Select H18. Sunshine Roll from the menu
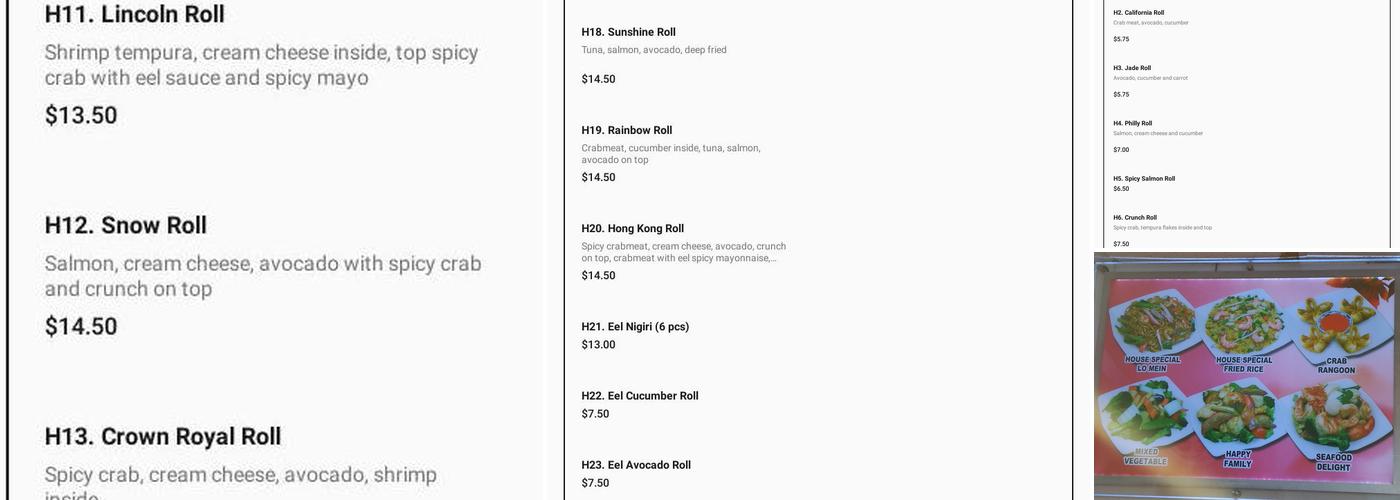Screen dimensions: 1400x500 click(x=628, y=33)
